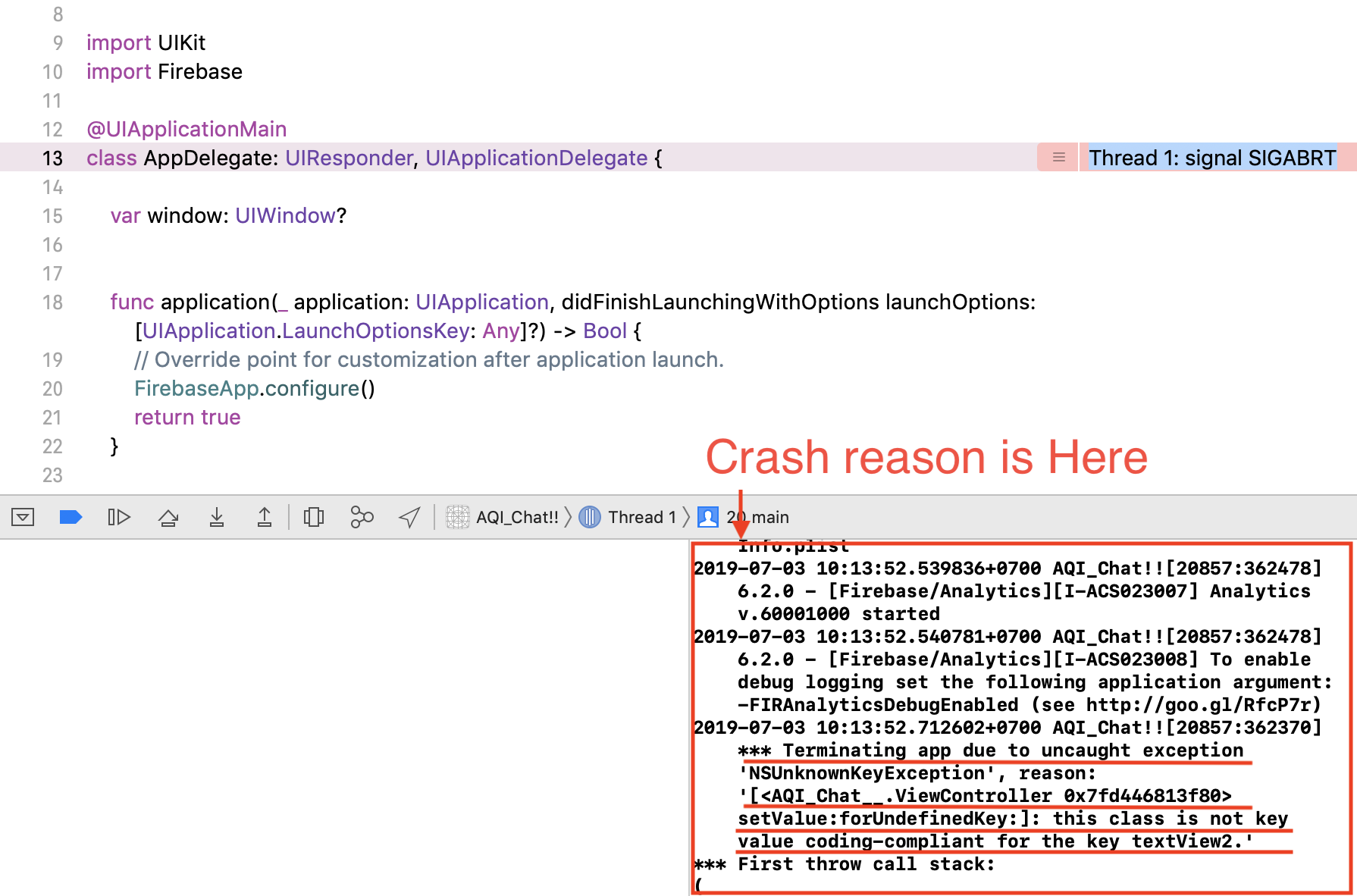
Task: Click the [I-ACS023008] log tag in console
Action: pos(1126,659)
